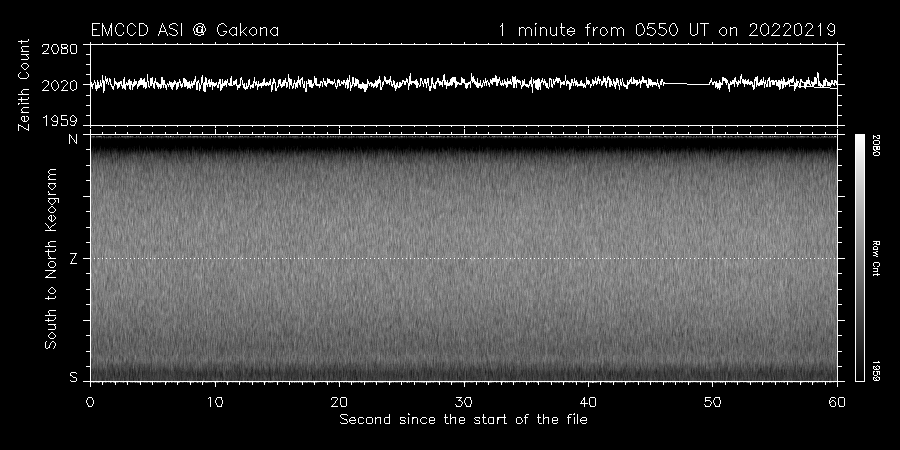Click 'Second since the start of the file' label
This screenshot has height=450, width=900.
[x=463, y=420]
